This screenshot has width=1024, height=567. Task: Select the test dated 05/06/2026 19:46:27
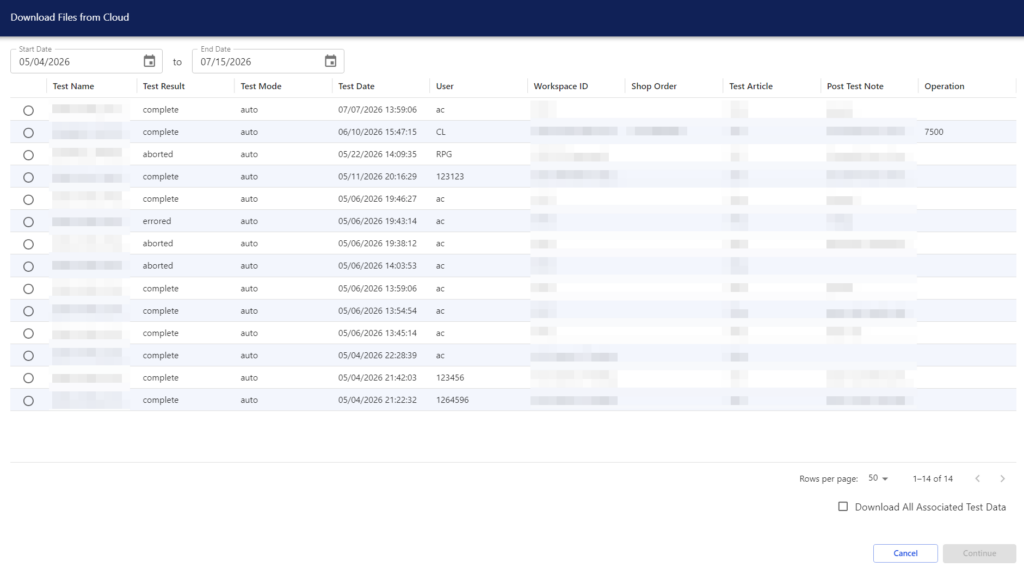point(28,199)
